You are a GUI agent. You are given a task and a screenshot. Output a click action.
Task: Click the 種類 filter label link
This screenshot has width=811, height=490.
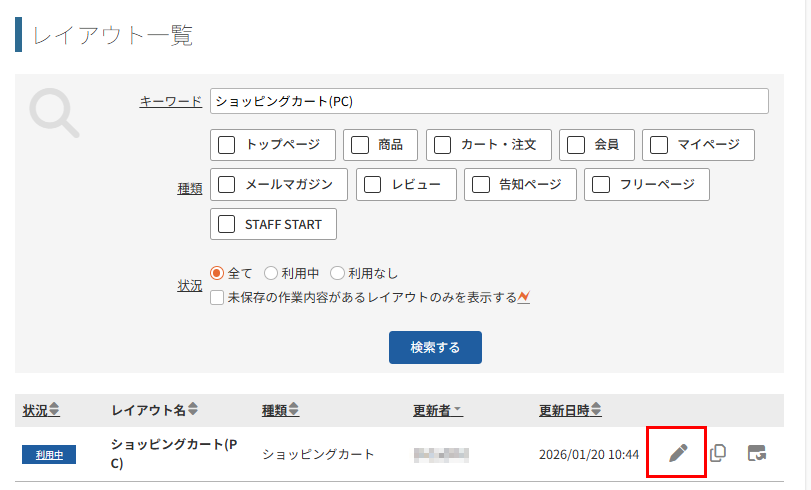click(x=189, y=189)
